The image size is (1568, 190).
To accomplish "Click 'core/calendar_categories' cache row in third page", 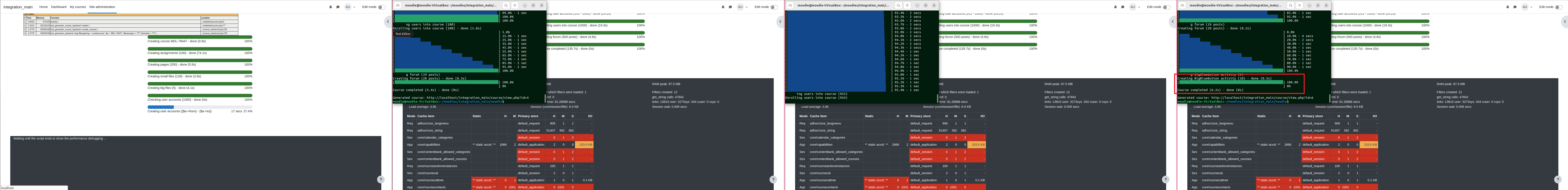I will click(892, 137).
